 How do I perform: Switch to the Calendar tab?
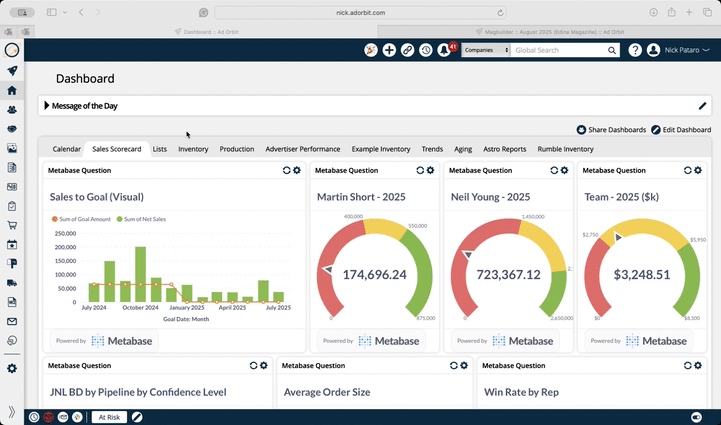pyautogui.click(x=66, y=149)
